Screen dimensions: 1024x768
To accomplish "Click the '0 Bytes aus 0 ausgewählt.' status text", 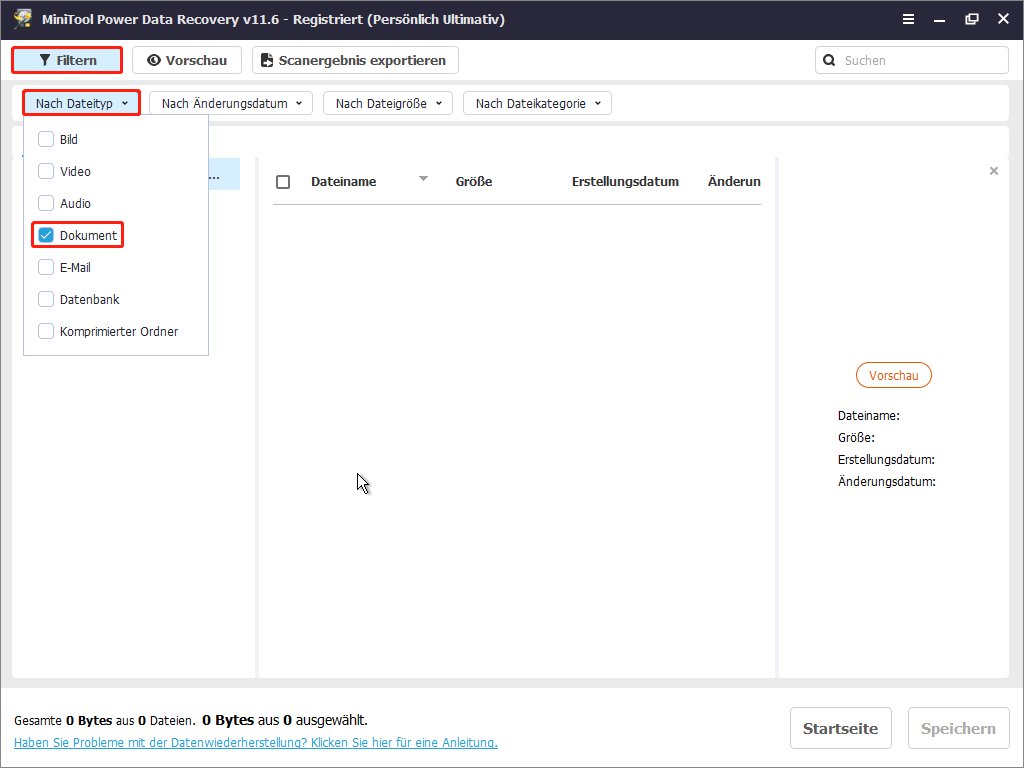I will coord(285,720).
